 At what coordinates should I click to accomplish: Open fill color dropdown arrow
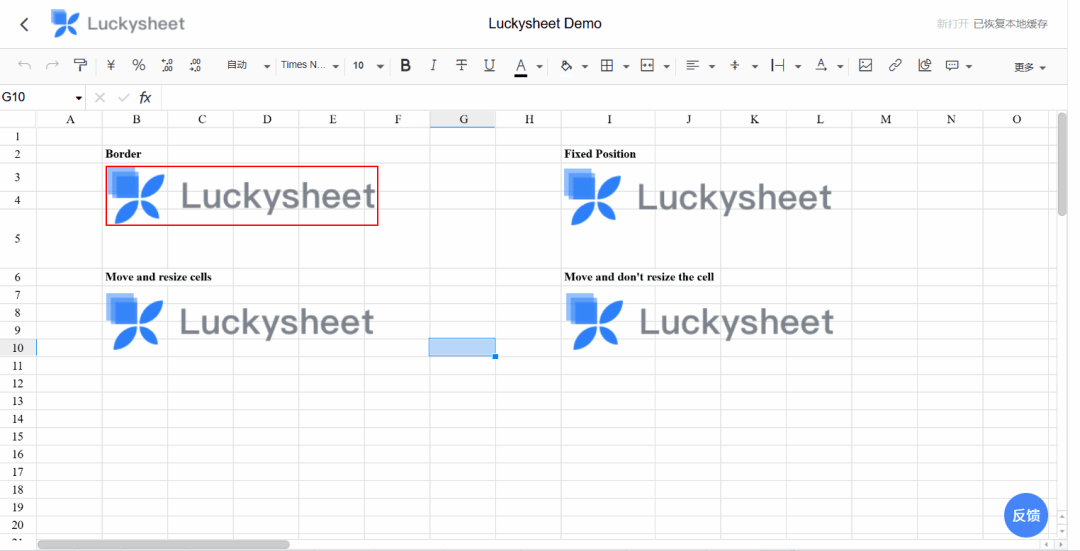(585, 67)
